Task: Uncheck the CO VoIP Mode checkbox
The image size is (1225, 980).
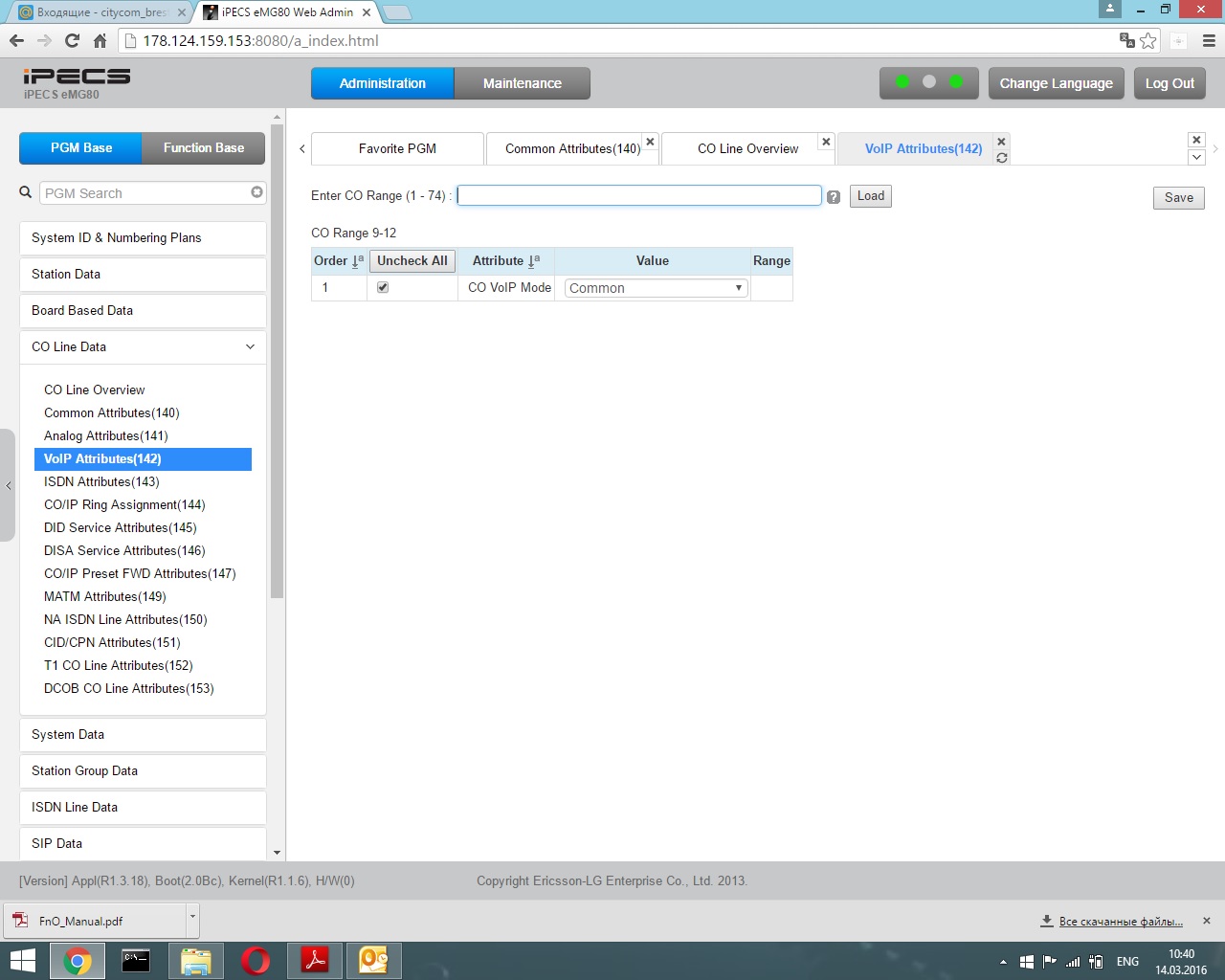Action: click(x=383, y=287)
